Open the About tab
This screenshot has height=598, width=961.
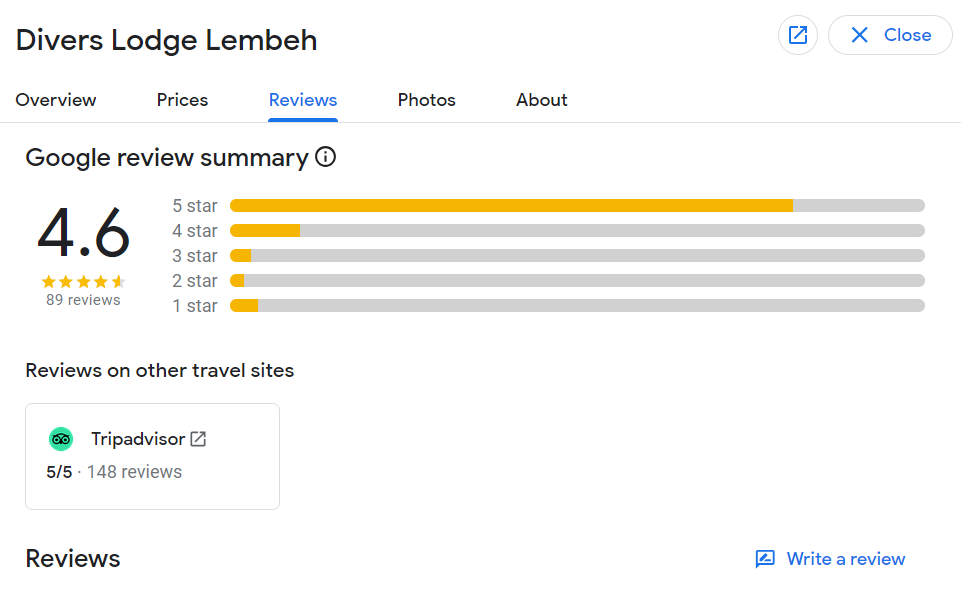coord(542,100)
